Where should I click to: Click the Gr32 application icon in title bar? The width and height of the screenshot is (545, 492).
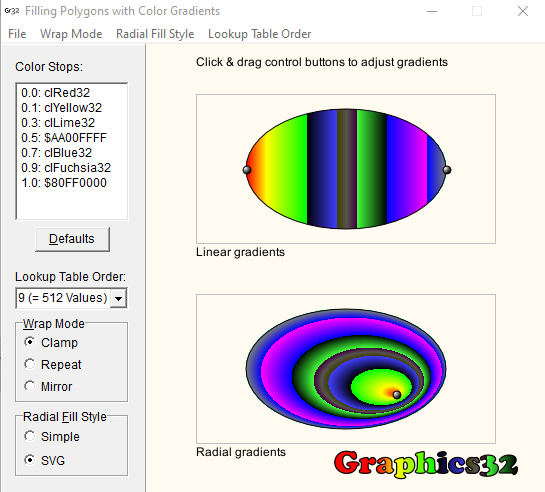pos(11,11)
